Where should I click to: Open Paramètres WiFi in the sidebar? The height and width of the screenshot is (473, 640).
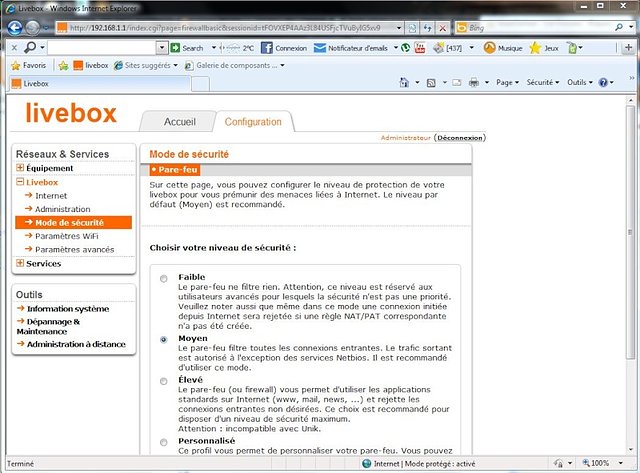68,235
